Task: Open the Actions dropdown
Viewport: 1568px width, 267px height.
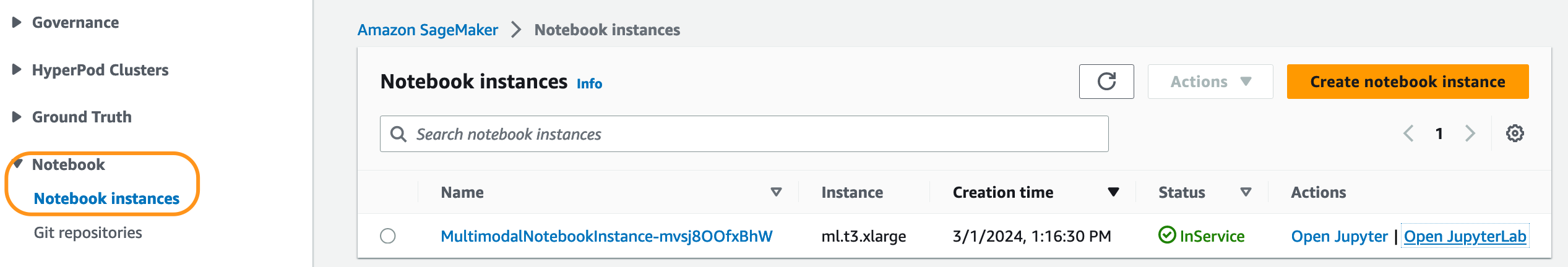Action: (x=1210, y=82)
